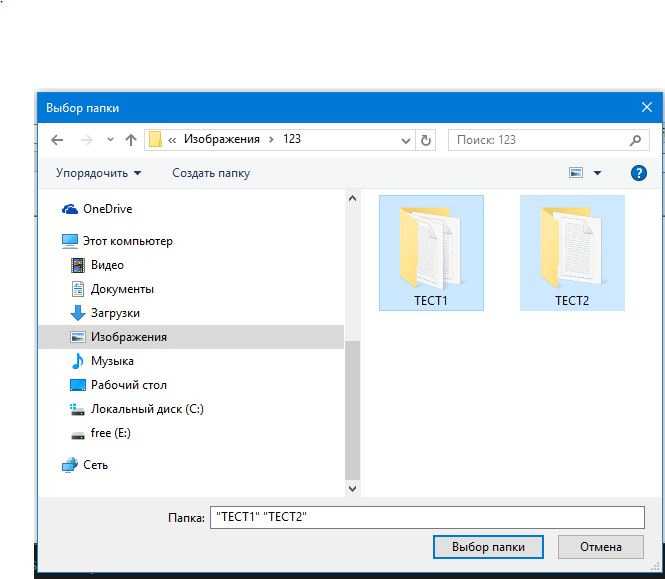This screenshot has height=579, width=665.
Task: Click the navigation pane scroll up arrow
Action: pos(352,198)
